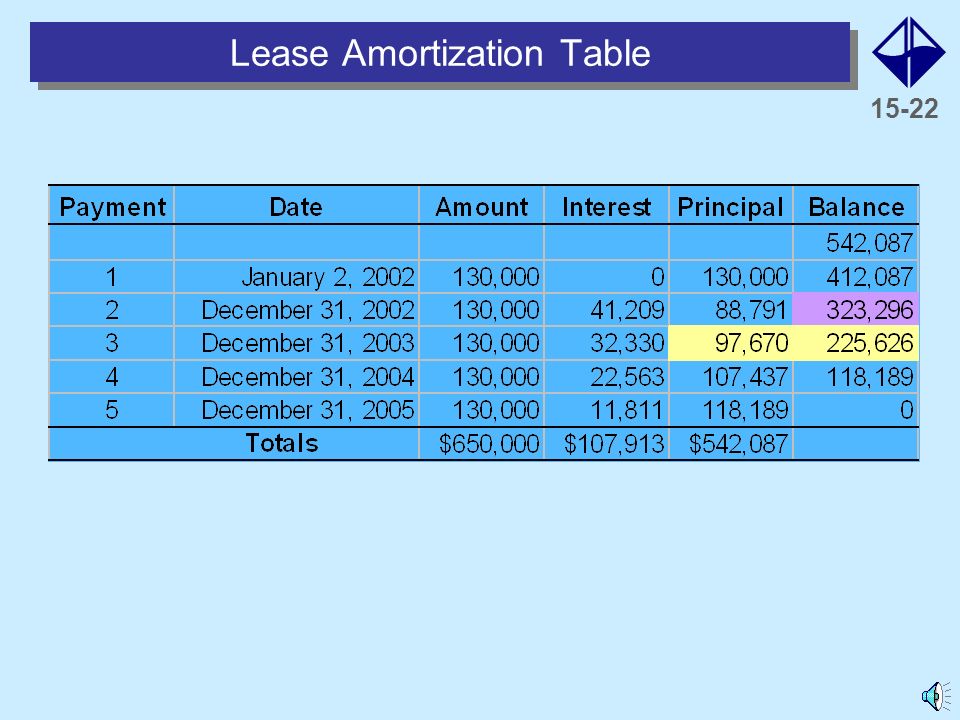
Task: Select the December 31, 2005 date cell
Action: coord(296,410)
